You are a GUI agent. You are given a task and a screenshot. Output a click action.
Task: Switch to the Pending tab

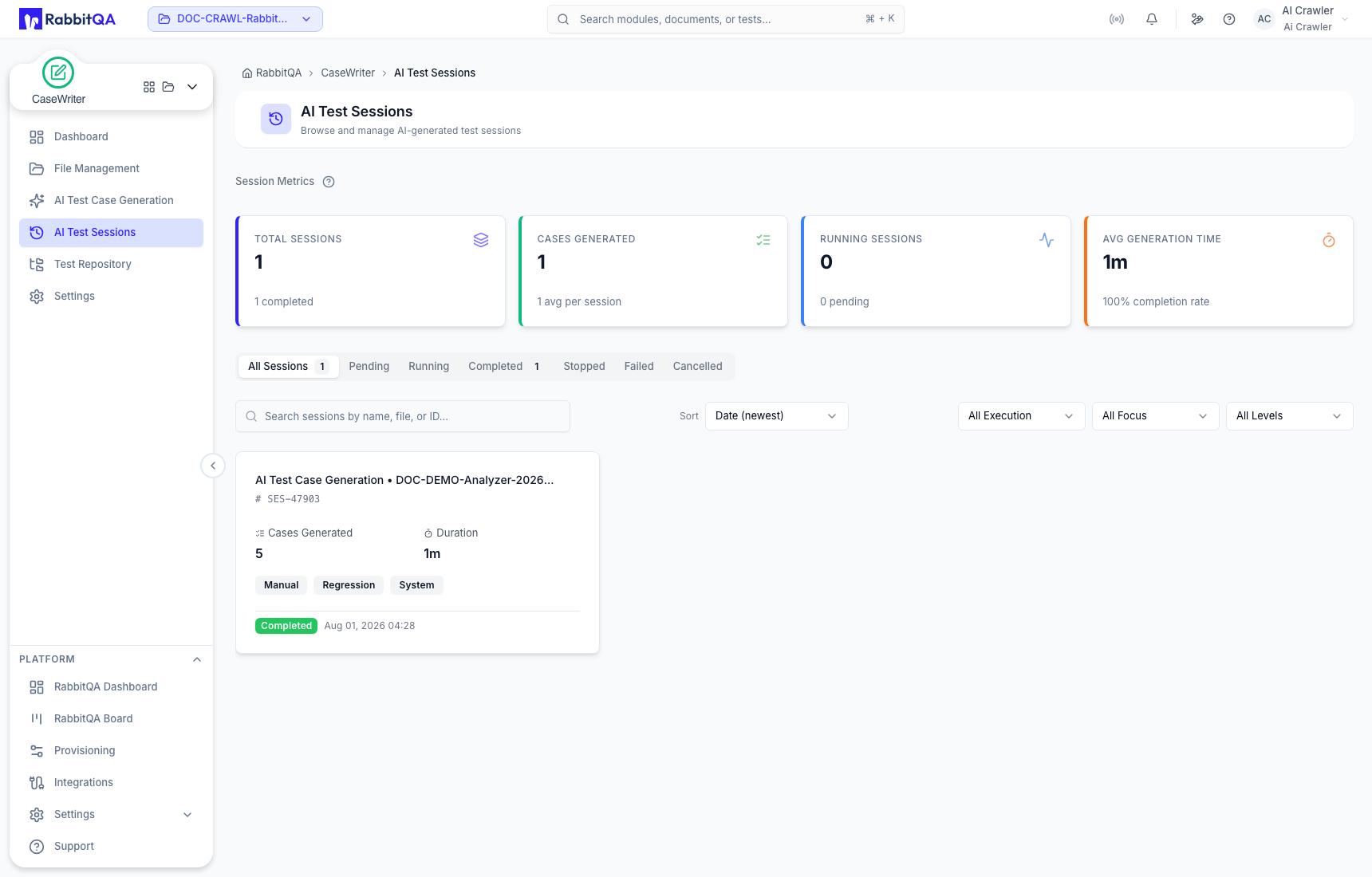pyautogui.click(x=369, y=367)
